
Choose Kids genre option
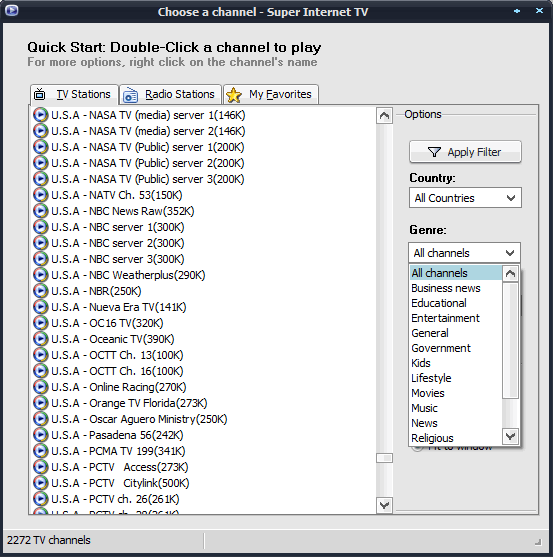point(456,363)
